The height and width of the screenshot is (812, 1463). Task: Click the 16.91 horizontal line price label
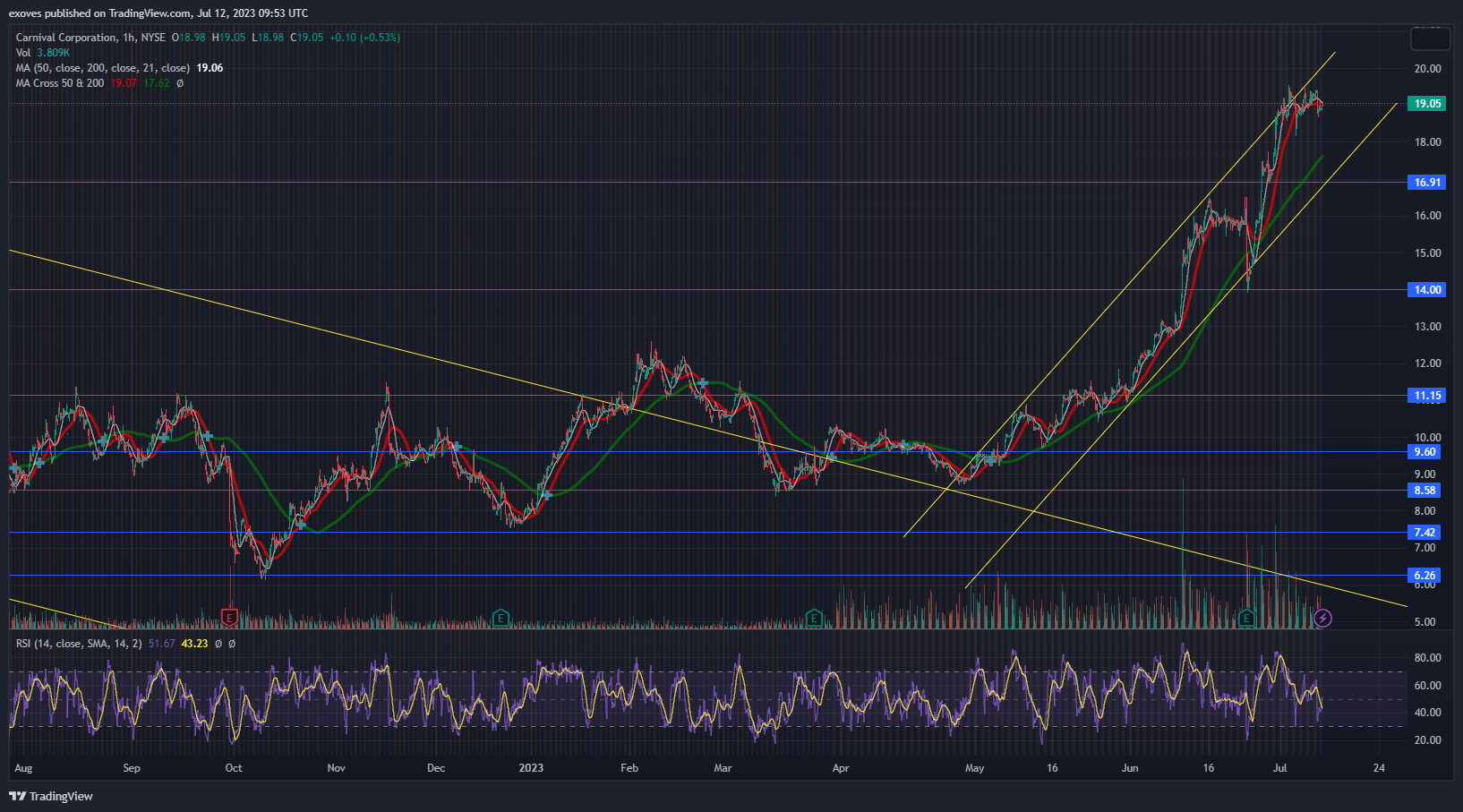click(x=1427, y=183)
